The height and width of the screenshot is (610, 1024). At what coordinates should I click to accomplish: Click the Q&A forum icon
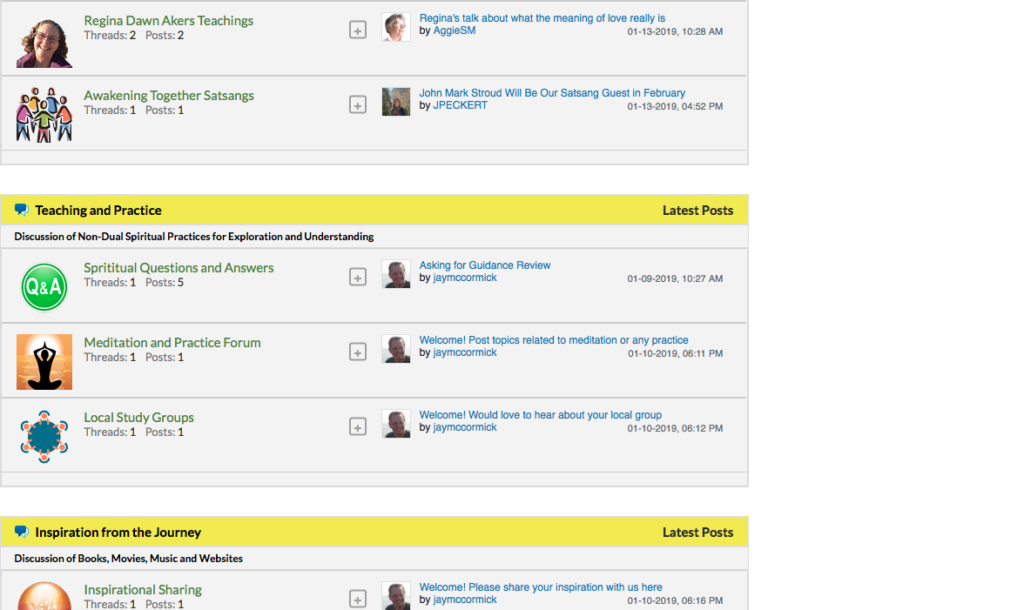[x=44, y=287]
